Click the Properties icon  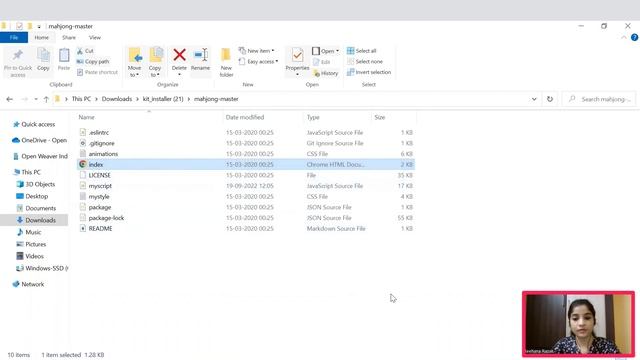click(x=298, y=56)
